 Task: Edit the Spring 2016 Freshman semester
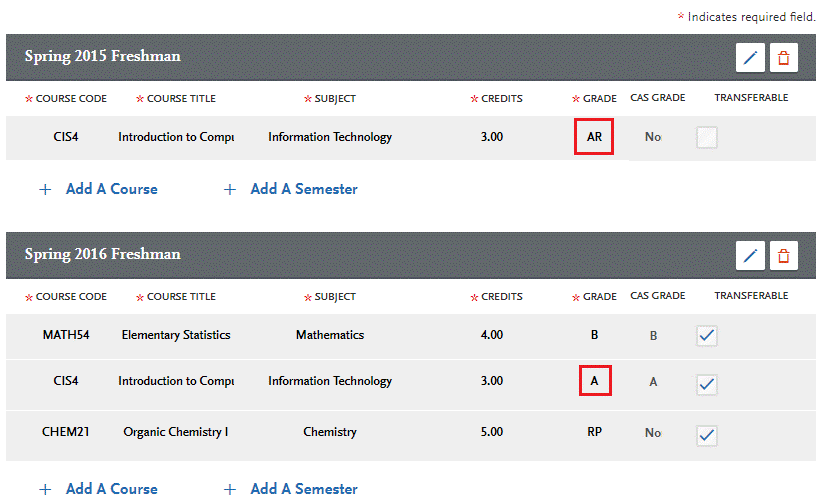tap(750, 256)
